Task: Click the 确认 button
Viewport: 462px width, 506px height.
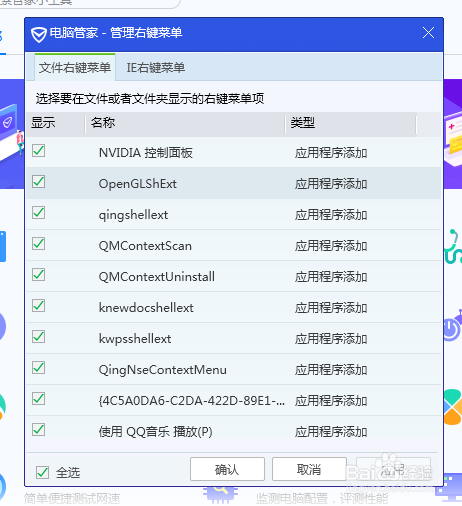Action: click(227, 469)
